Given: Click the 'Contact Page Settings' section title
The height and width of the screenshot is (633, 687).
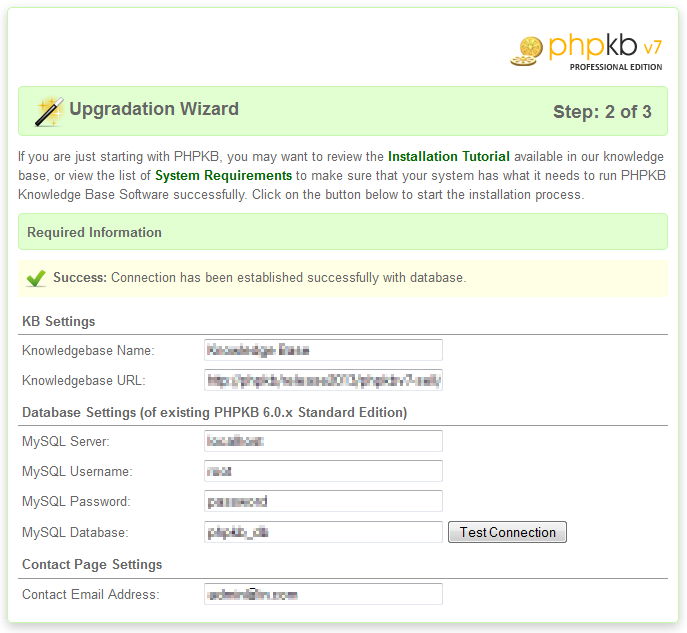Looking at the screenshot, I should click(x=92, y=564).
